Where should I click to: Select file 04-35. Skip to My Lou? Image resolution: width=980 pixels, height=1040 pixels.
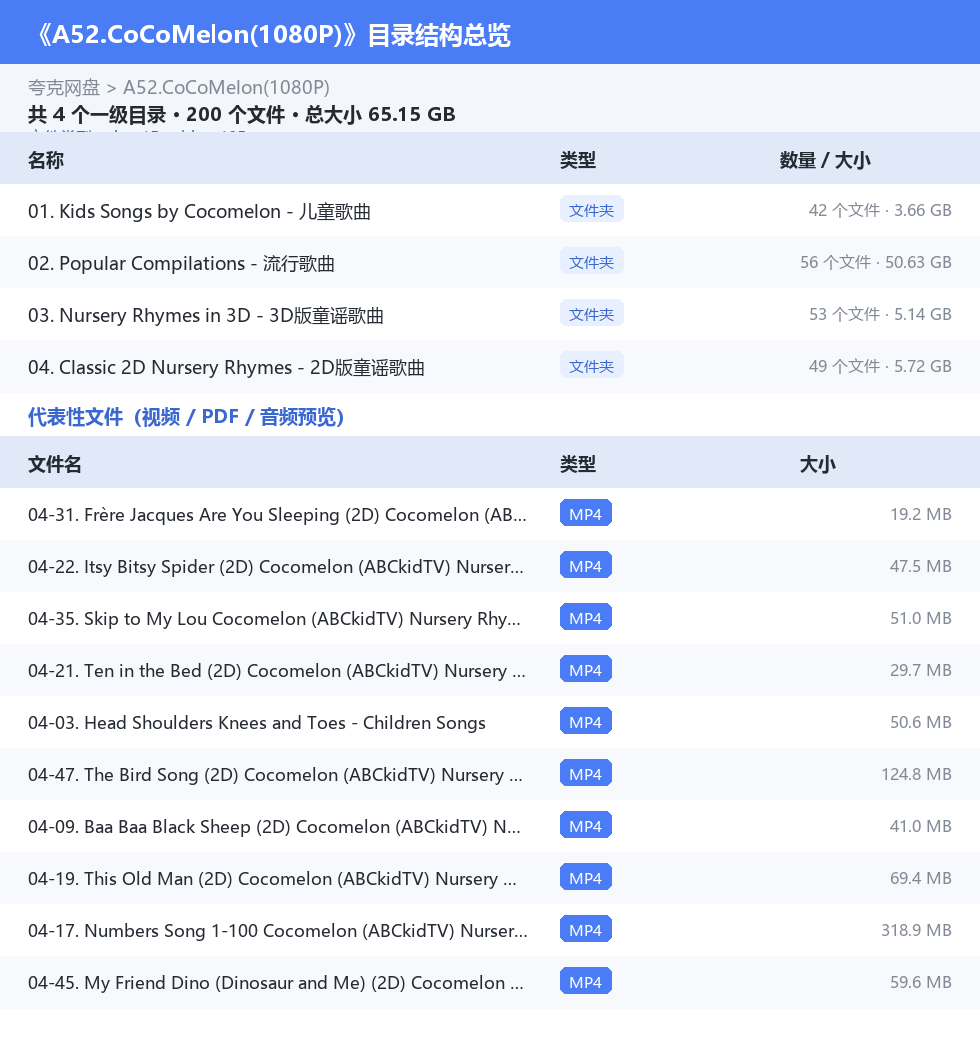pyautogui.click(x=274, y=618)
